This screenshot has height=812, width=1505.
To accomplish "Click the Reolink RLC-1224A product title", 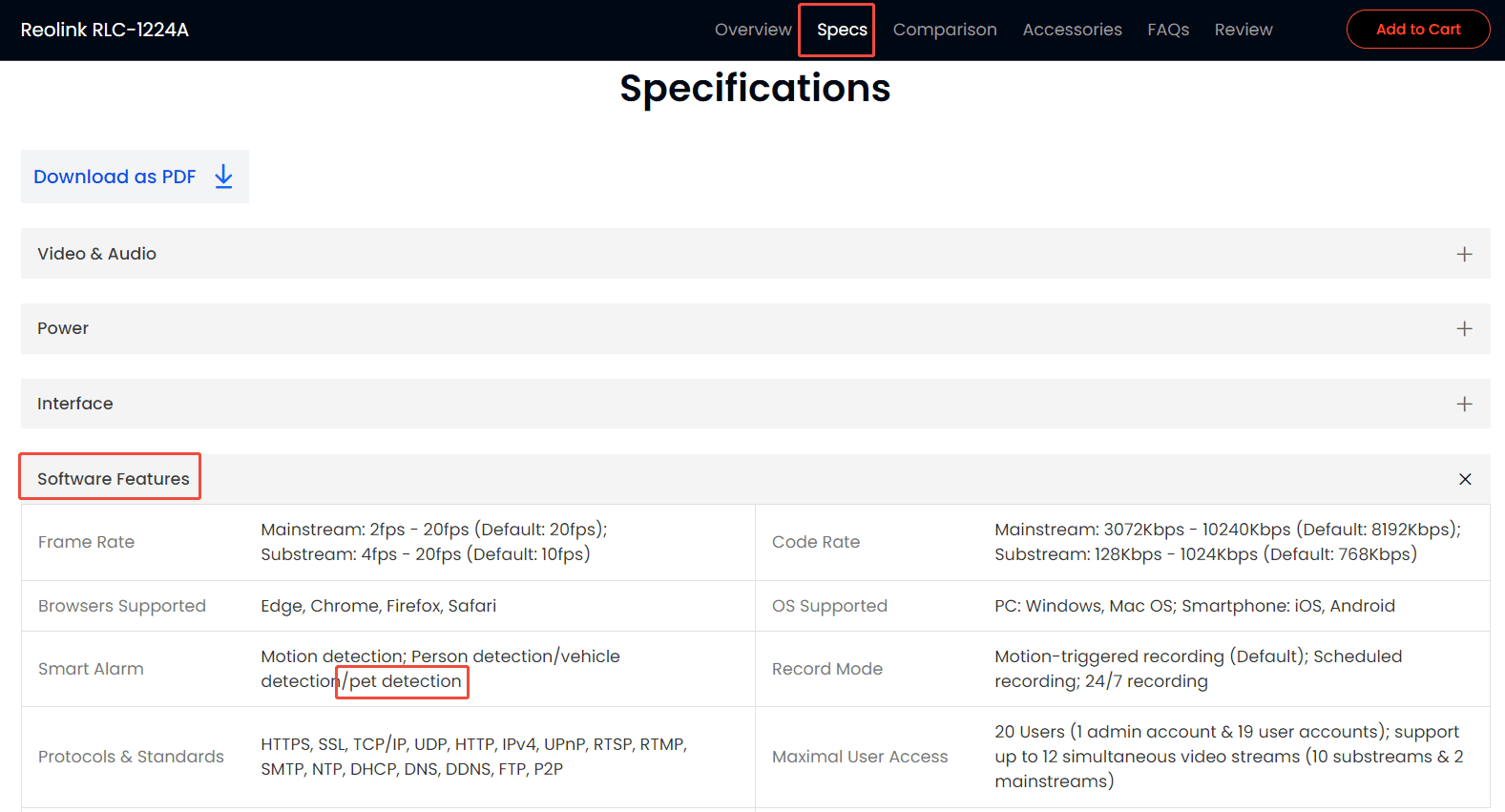I will pyautogui.click(x=105, y=30).
